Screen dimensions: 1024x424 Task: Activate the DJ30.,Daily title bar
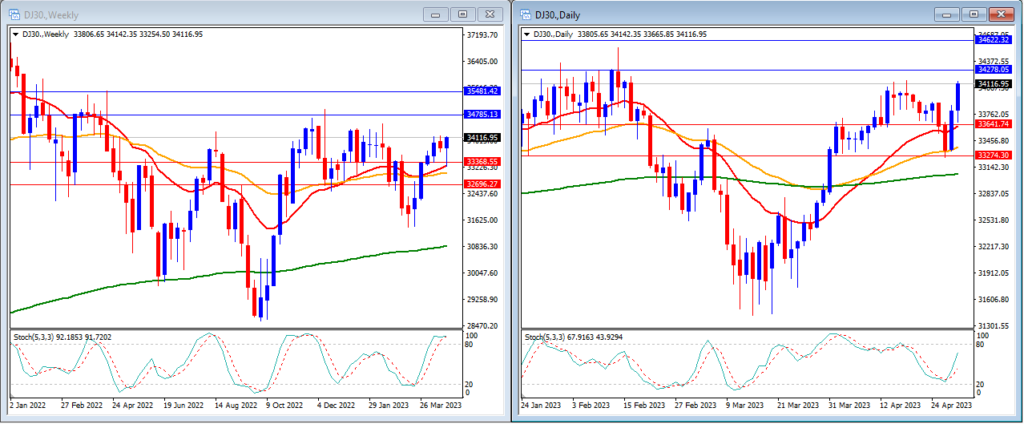[733, 14]
